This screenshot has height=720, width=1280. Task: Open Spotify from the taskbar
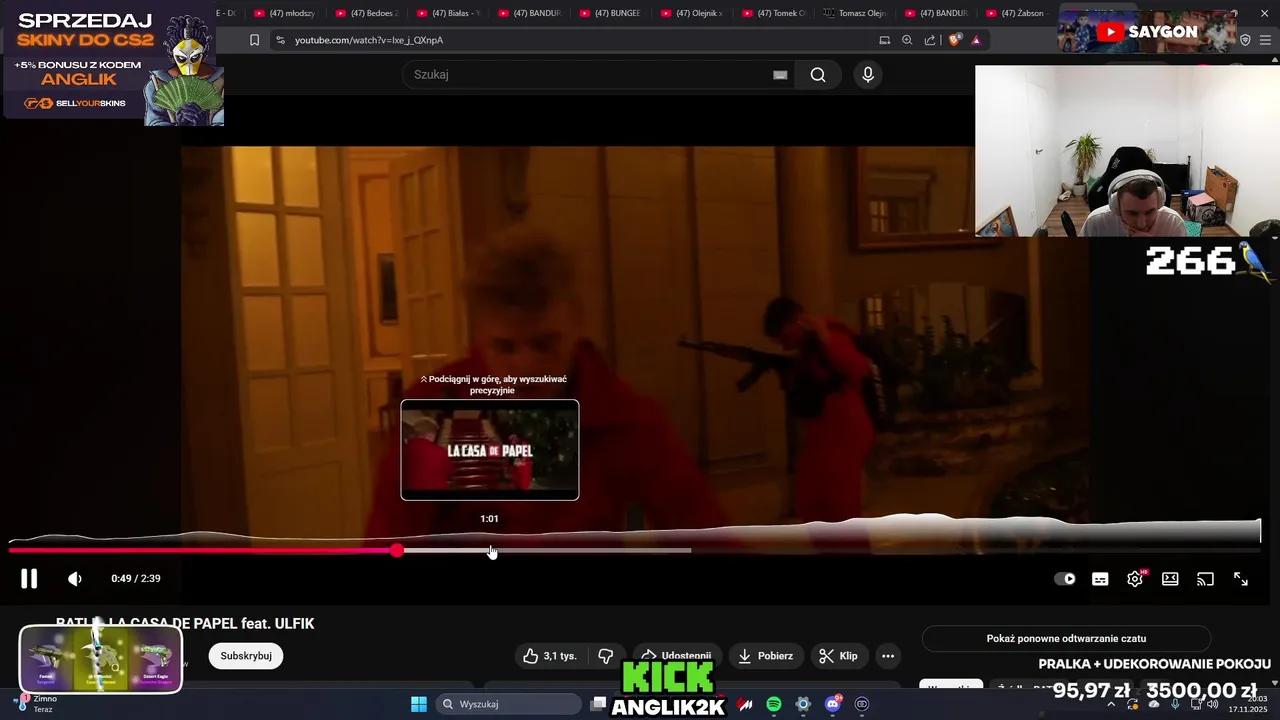click(774, 704)
